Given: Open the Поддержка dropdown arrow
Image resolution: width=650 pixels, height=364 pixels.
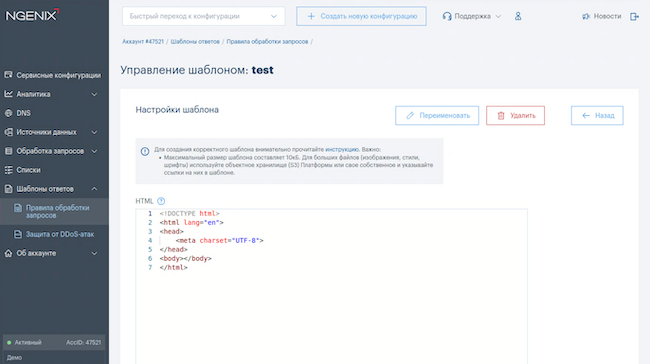Looking at the screenshot, I should tap(498, 16).
